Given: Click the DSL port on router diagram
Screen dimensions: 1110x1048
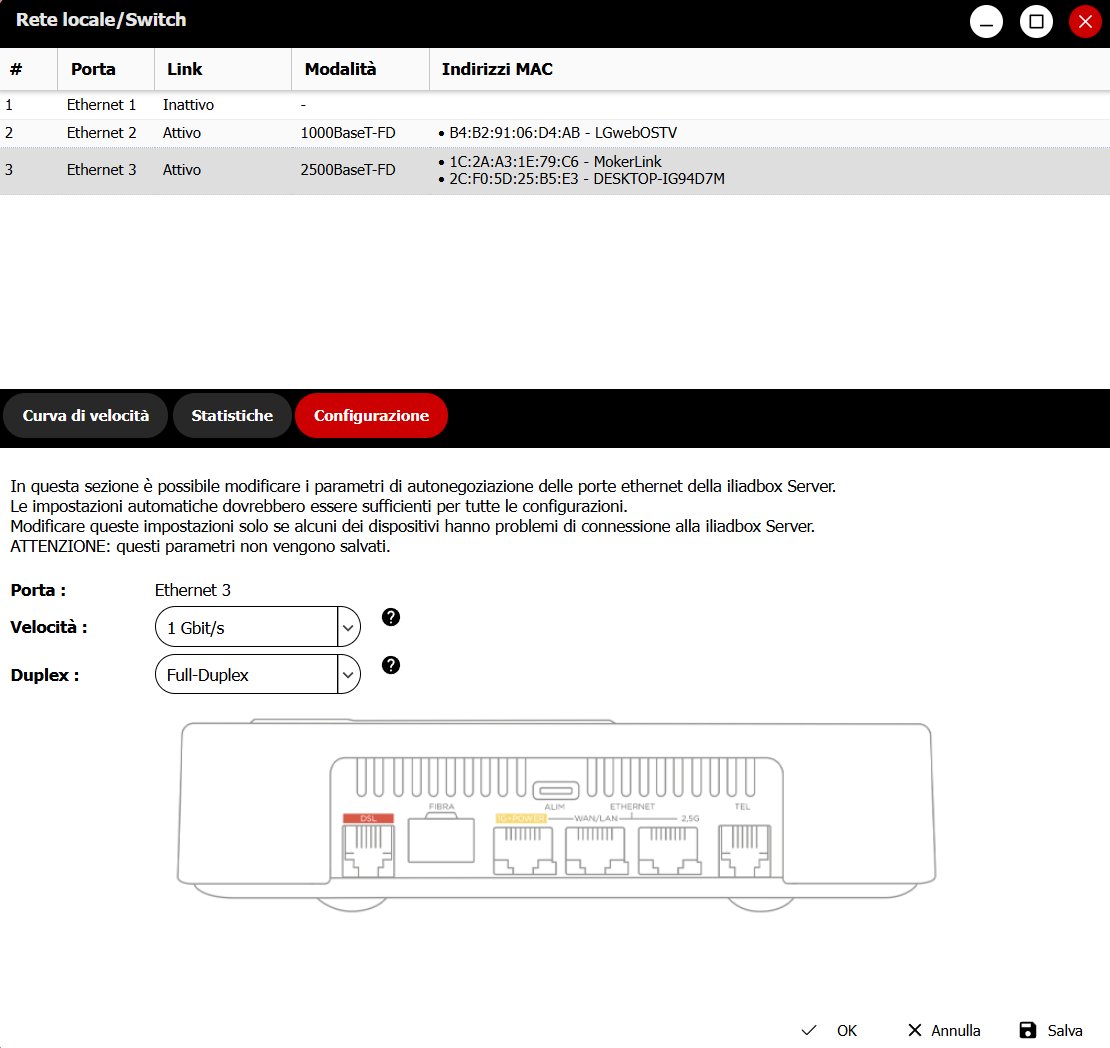Looking at the screenshot, I should click(368, 850).
